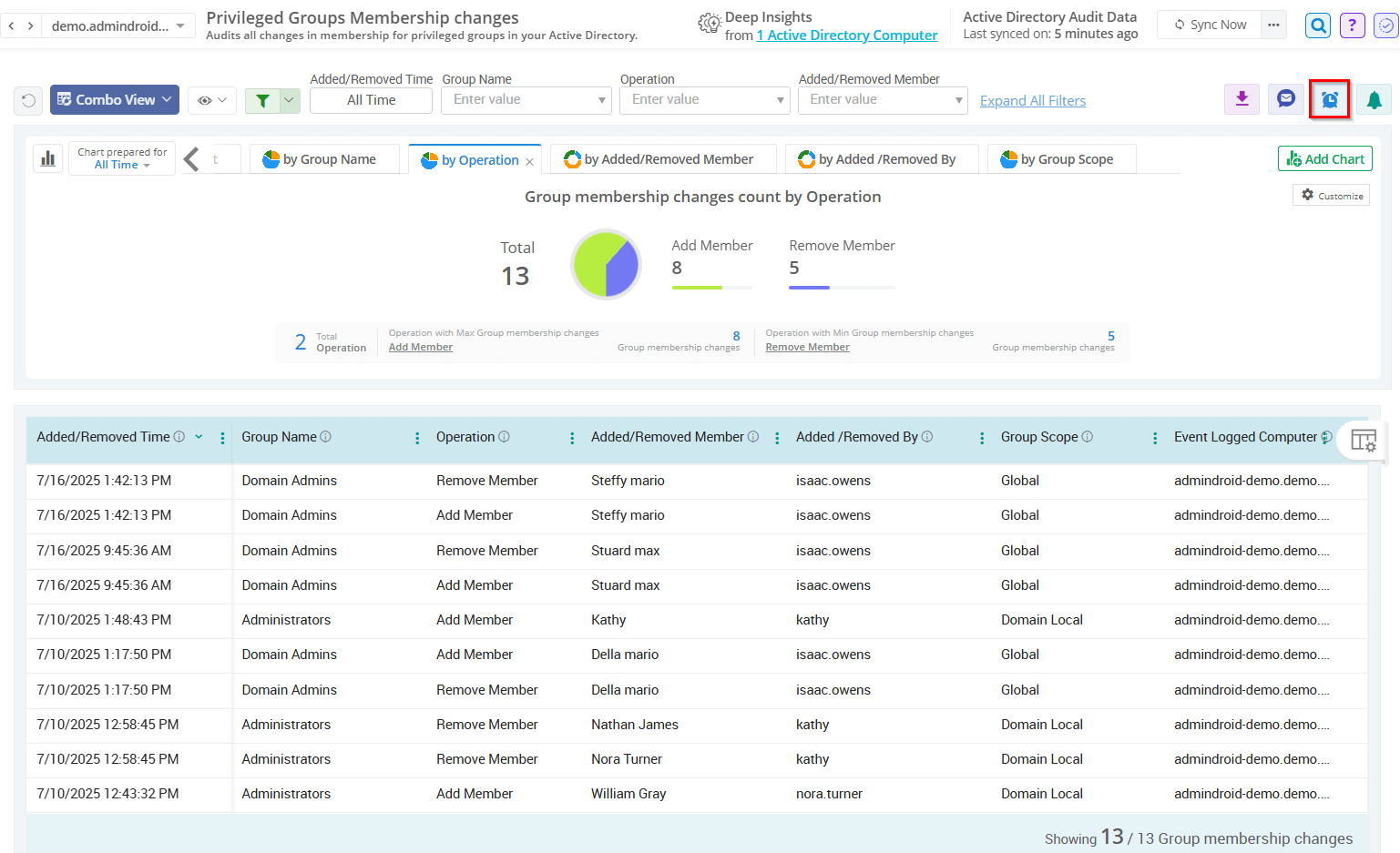Click the purple export/download report icon

(1242, 99)
